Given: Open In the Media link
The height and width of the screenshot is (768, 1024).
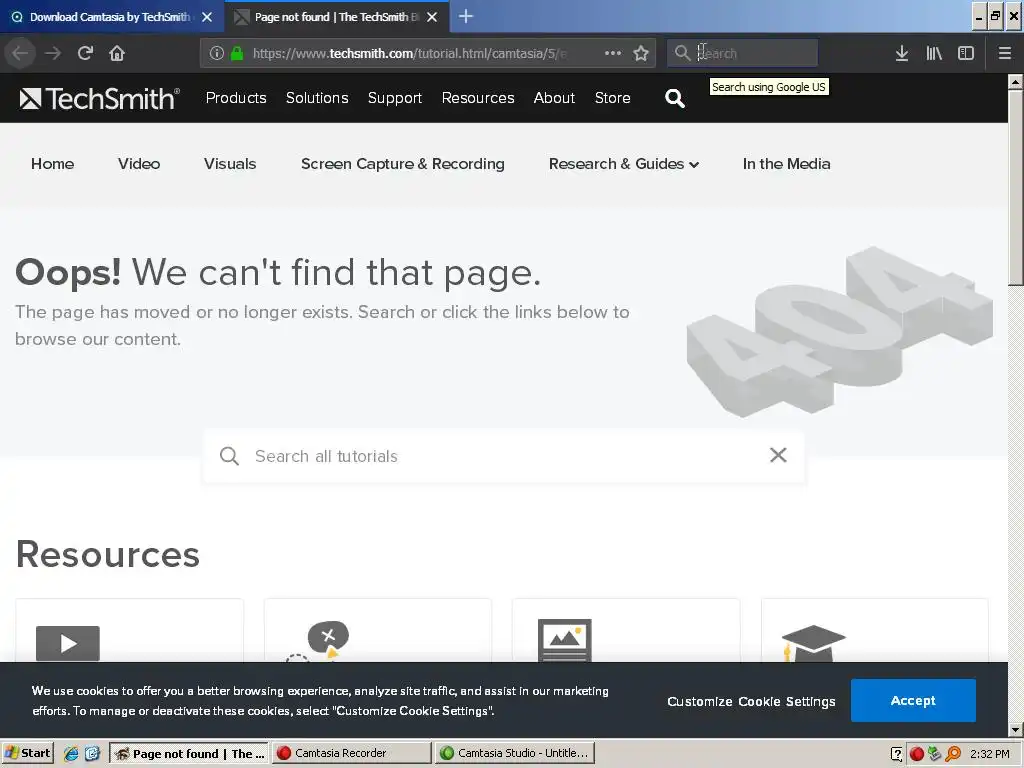Looking at the screenshot, I should point(786,164).
